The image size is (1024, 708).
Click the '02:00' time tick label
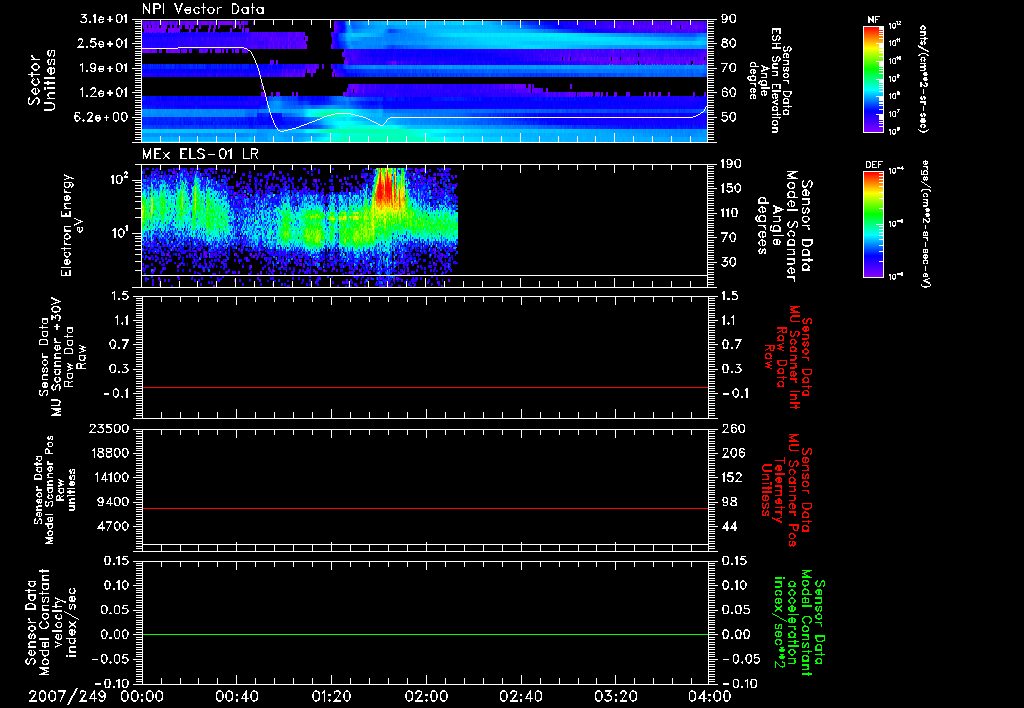[426, 696]
